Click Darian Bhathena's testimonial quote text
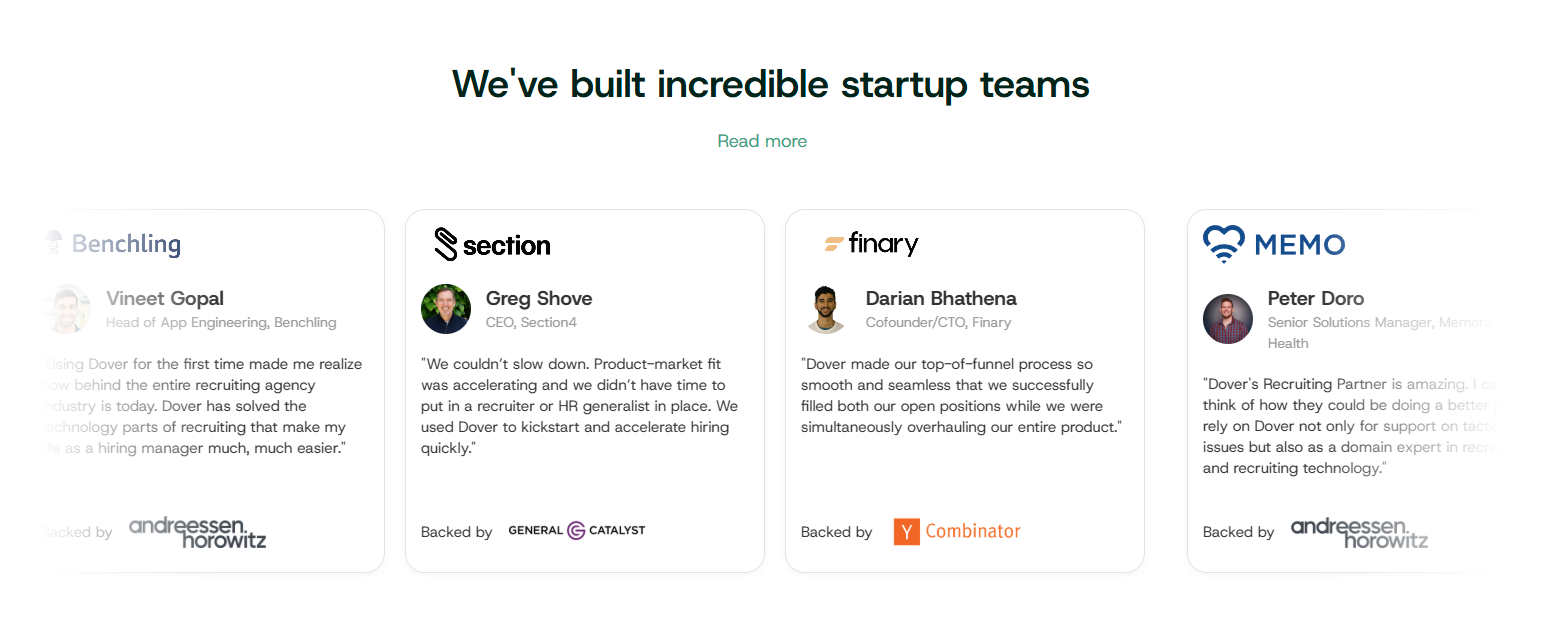 961,396
